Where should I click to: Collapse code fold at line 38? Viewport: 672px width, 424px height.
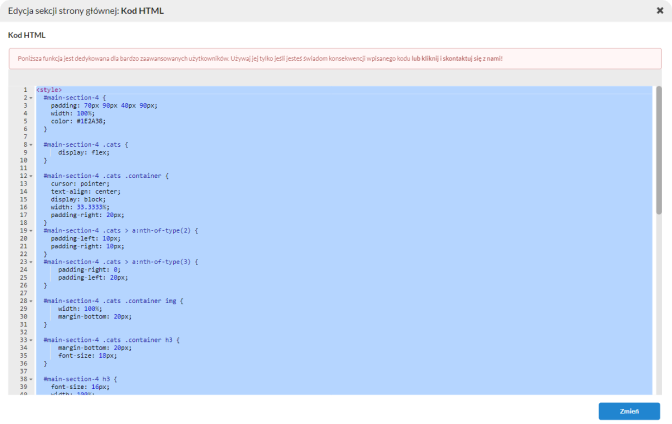31,379
